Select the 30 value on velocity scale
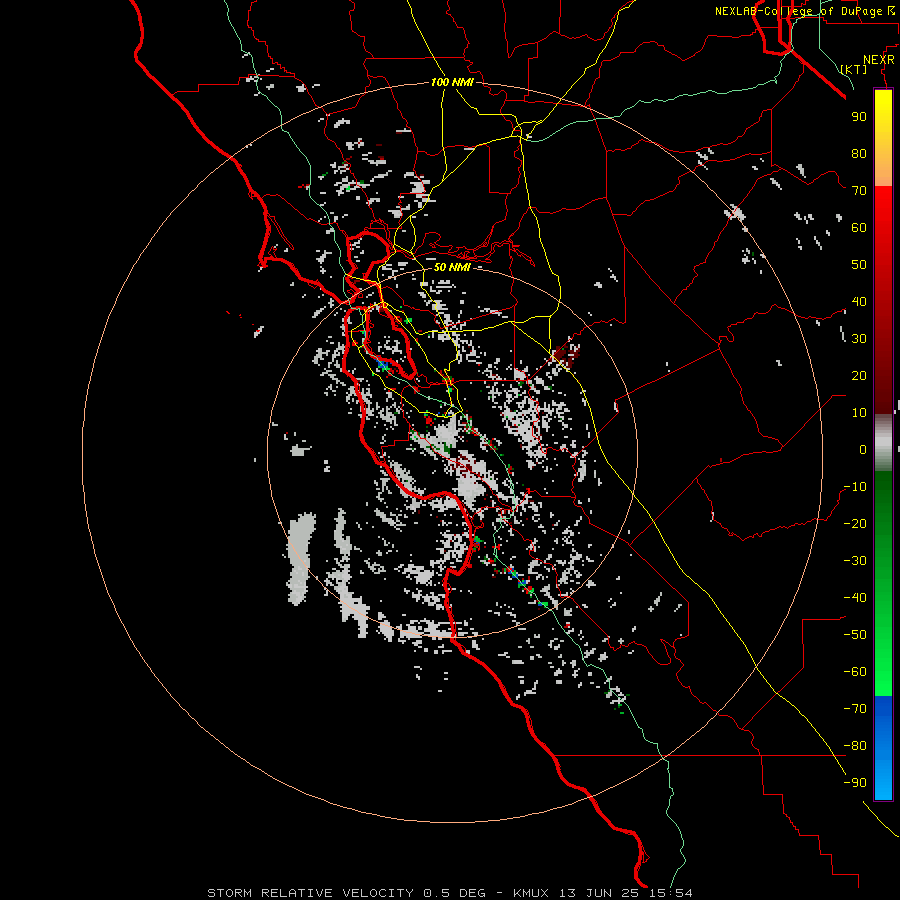Image resolution: width=900 pixels, height=900 pixels. [859, 339]
